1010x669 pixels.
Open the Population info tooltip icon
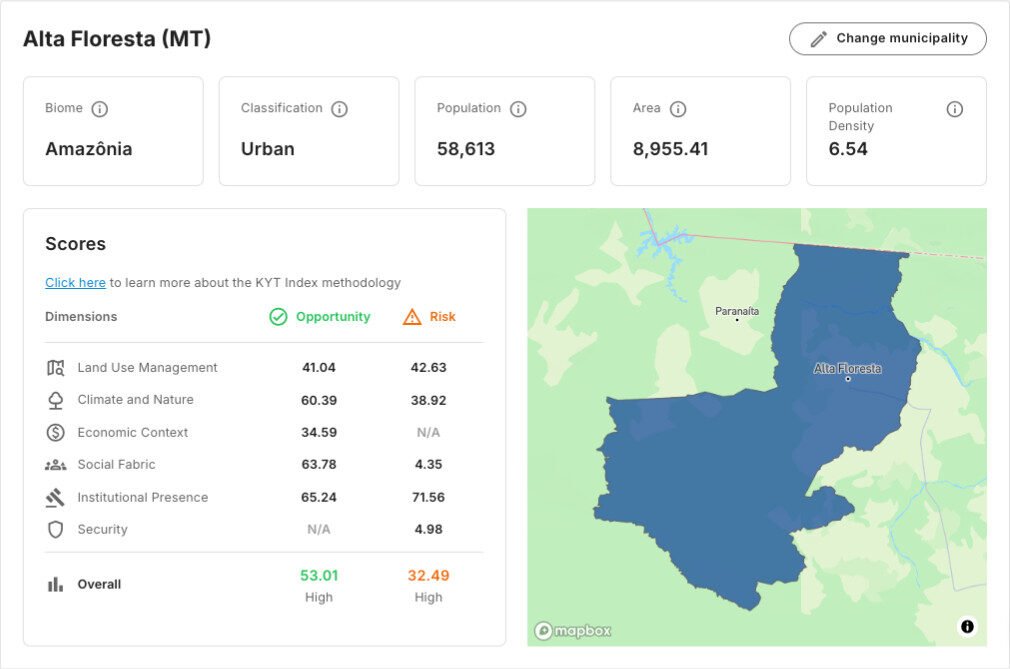pyautogui.click(x=518, y=109)
